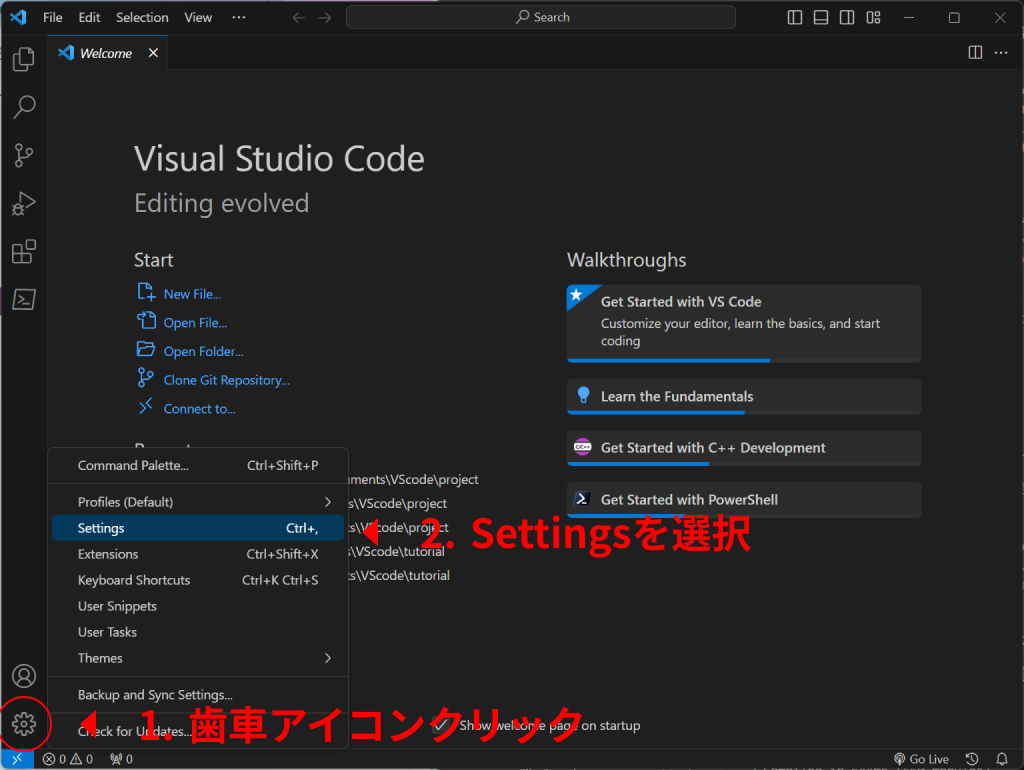This screenshot has height=770, width=1024.
Task: Open Get Started with VS Code walkthrough
Action: (x=744, y=323)
